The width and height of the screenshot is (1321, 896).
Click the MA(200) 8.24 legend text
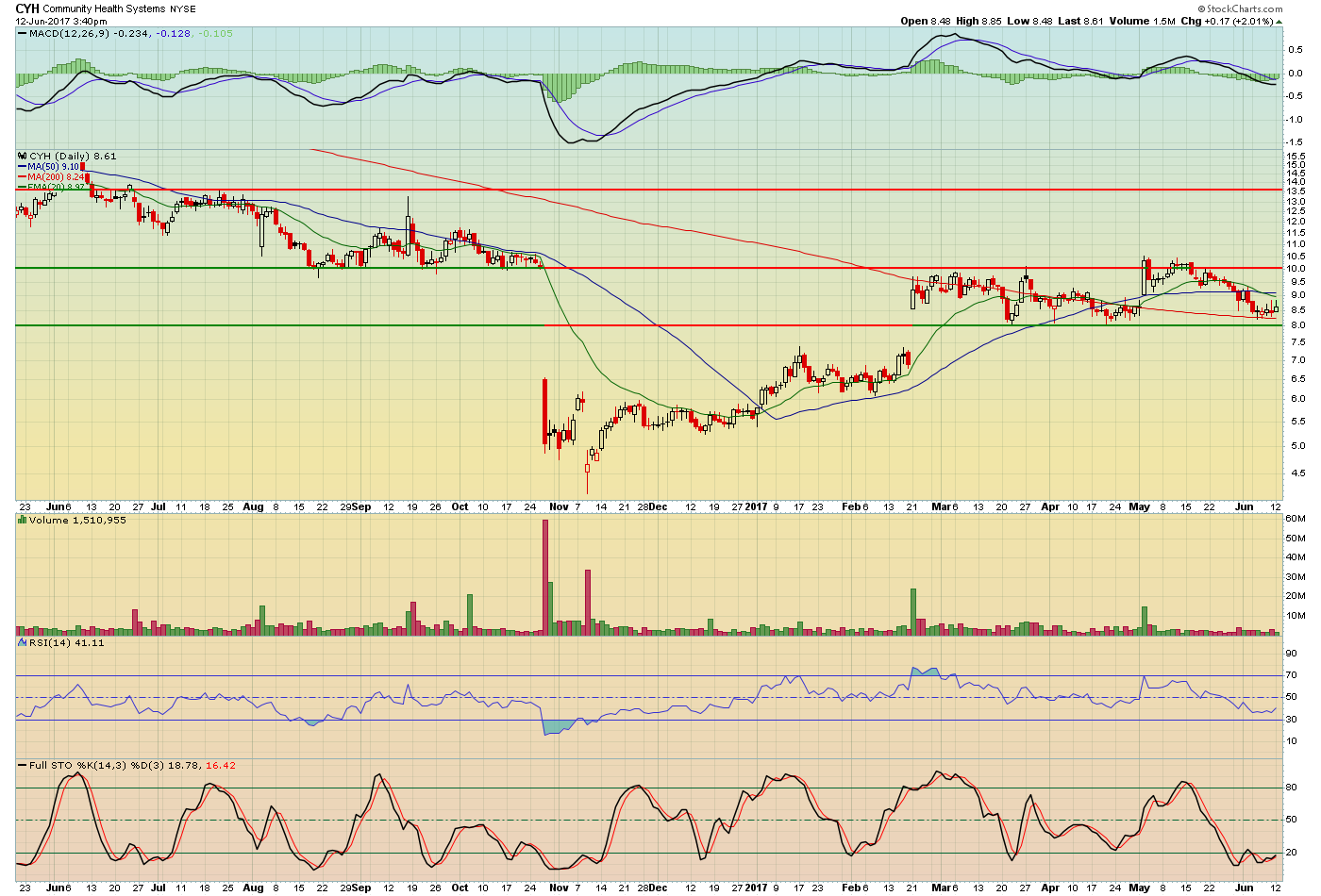pos(57,176)
